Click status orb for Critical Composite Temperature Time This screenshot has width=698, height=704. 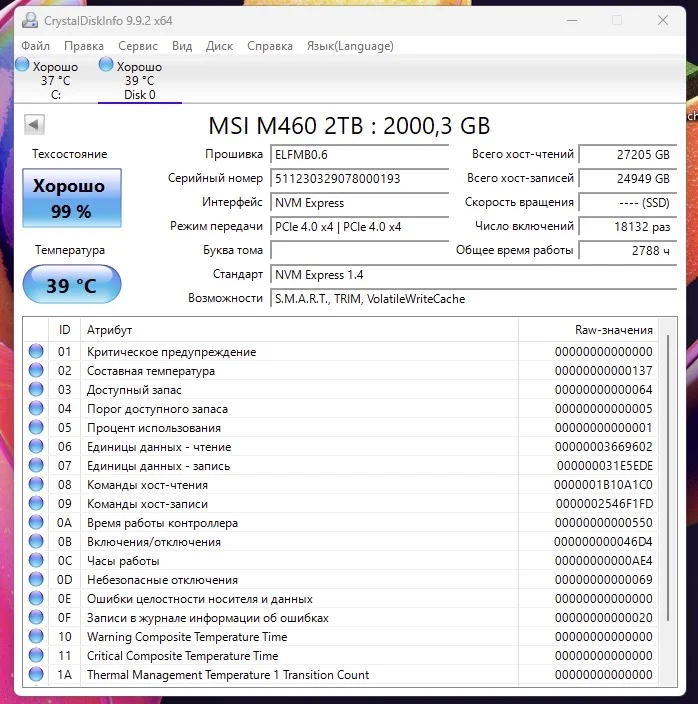tap(36, 655)
